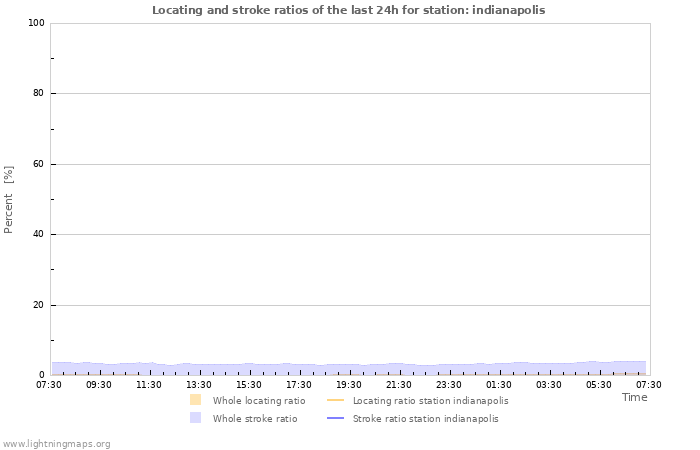Click the 09:30 time tick label

click(99, 385)
